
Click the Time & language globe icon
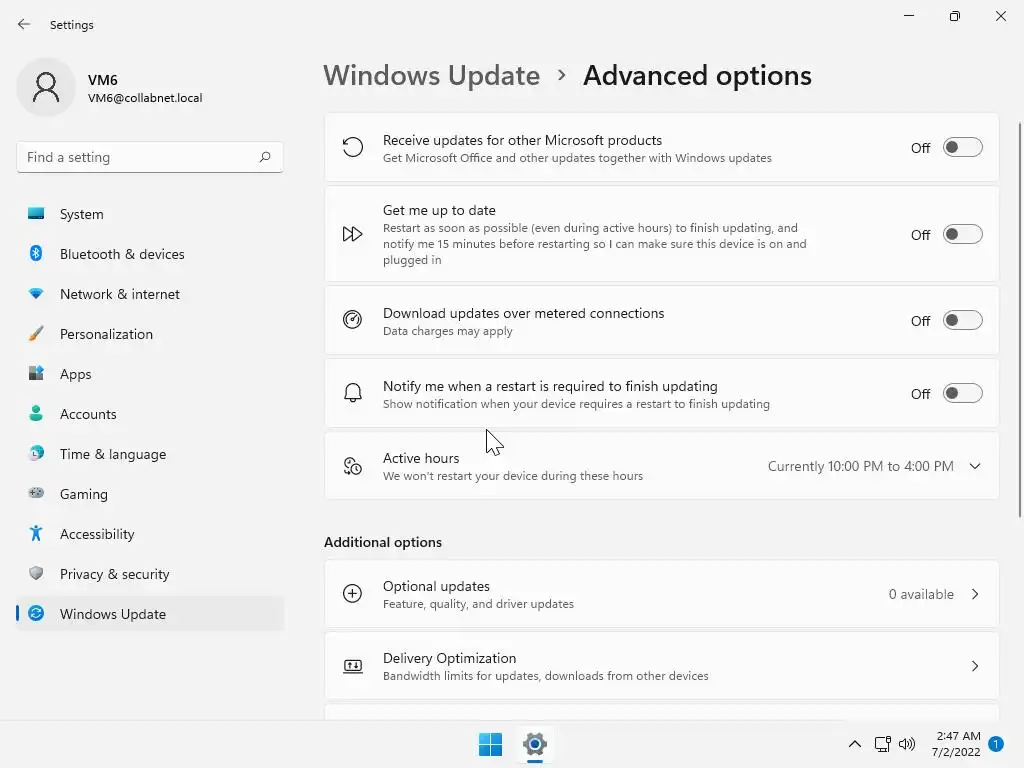click(36, 453)
